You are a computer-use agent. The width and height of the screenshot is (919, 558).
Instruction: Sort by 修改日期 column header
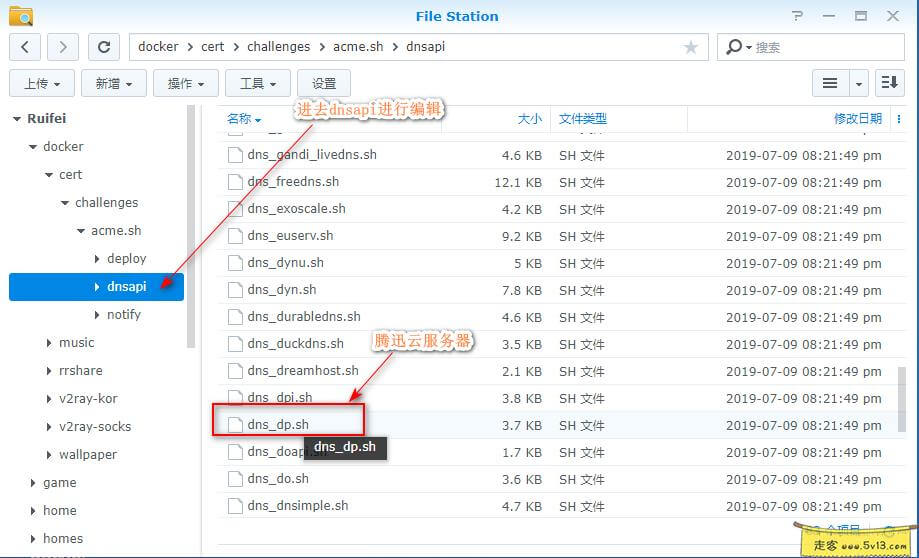pos(858,118)
